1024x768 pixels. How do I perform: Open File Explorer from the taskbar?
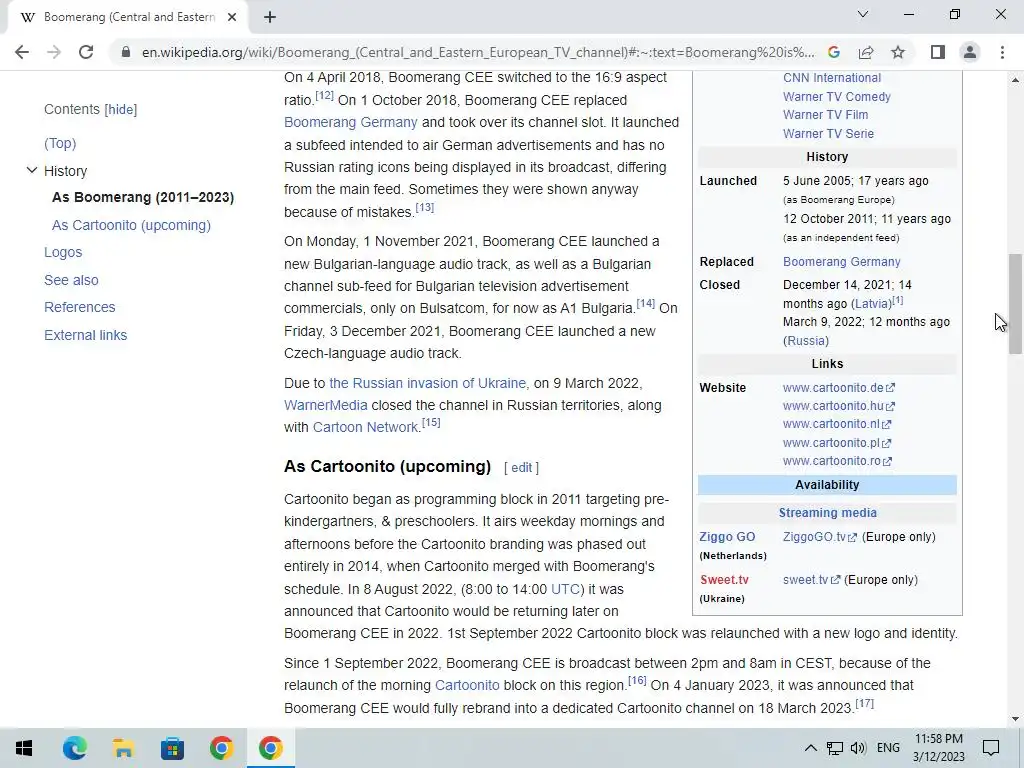[x=123, y=748]
